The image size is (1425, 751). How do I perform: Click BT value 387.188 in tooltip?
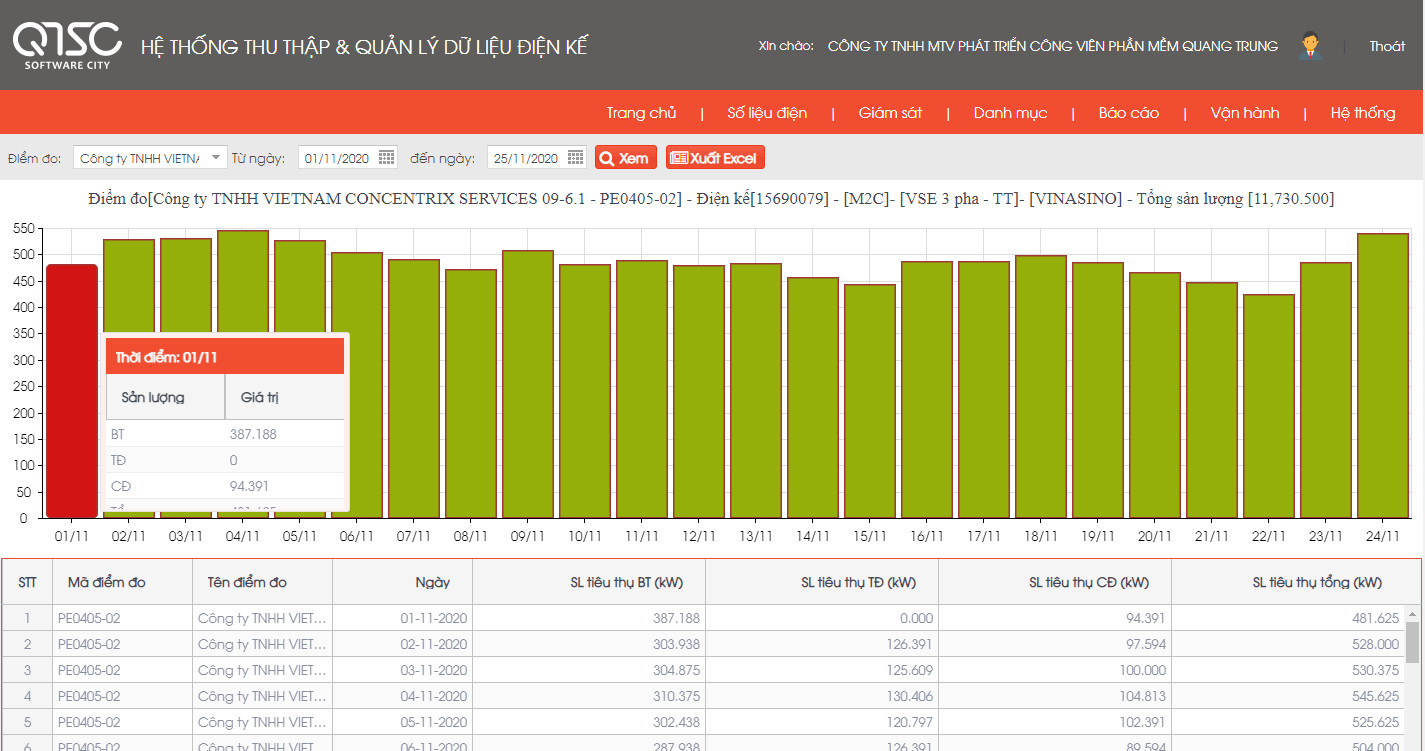coord(253,434)
